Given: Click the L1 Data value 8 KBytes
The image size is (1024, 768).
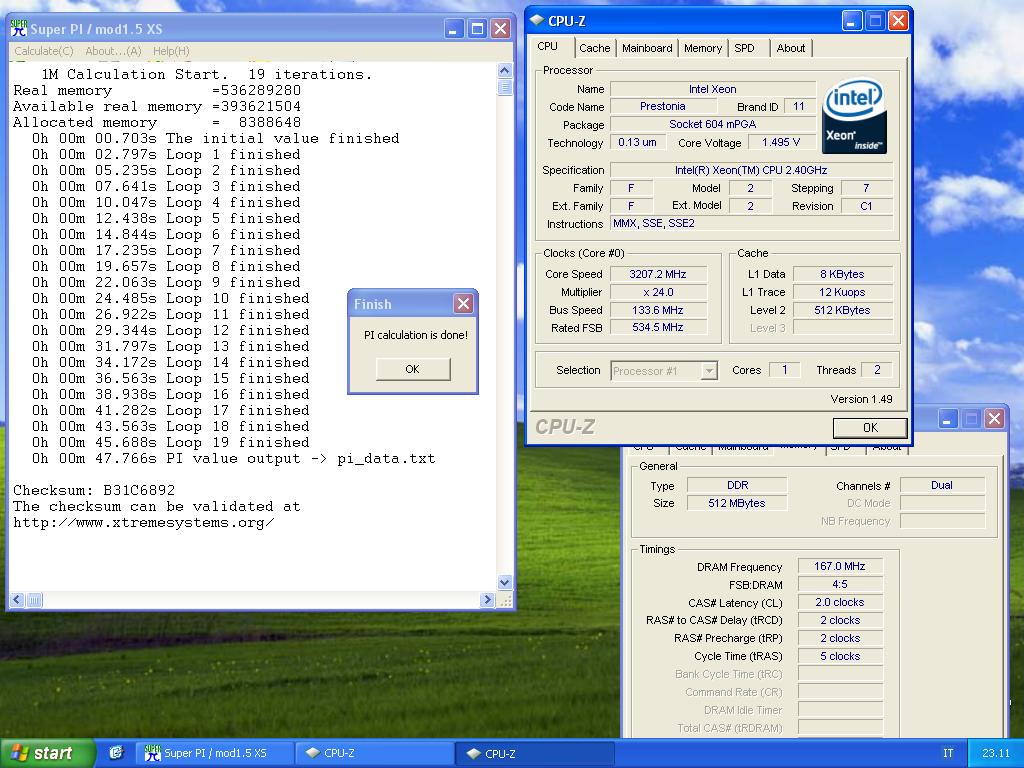Looking at the screenshot, I should tap(842, 274).
